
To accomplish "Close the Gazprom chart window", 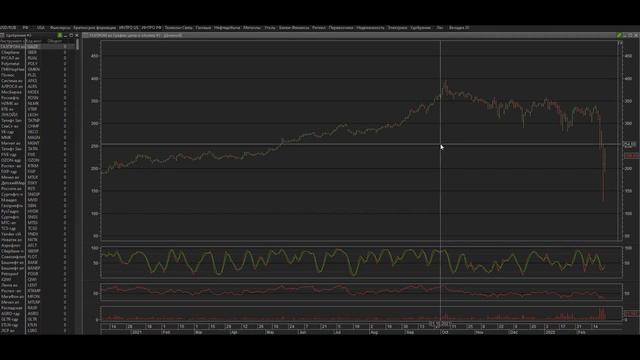I will click(636, 36).
